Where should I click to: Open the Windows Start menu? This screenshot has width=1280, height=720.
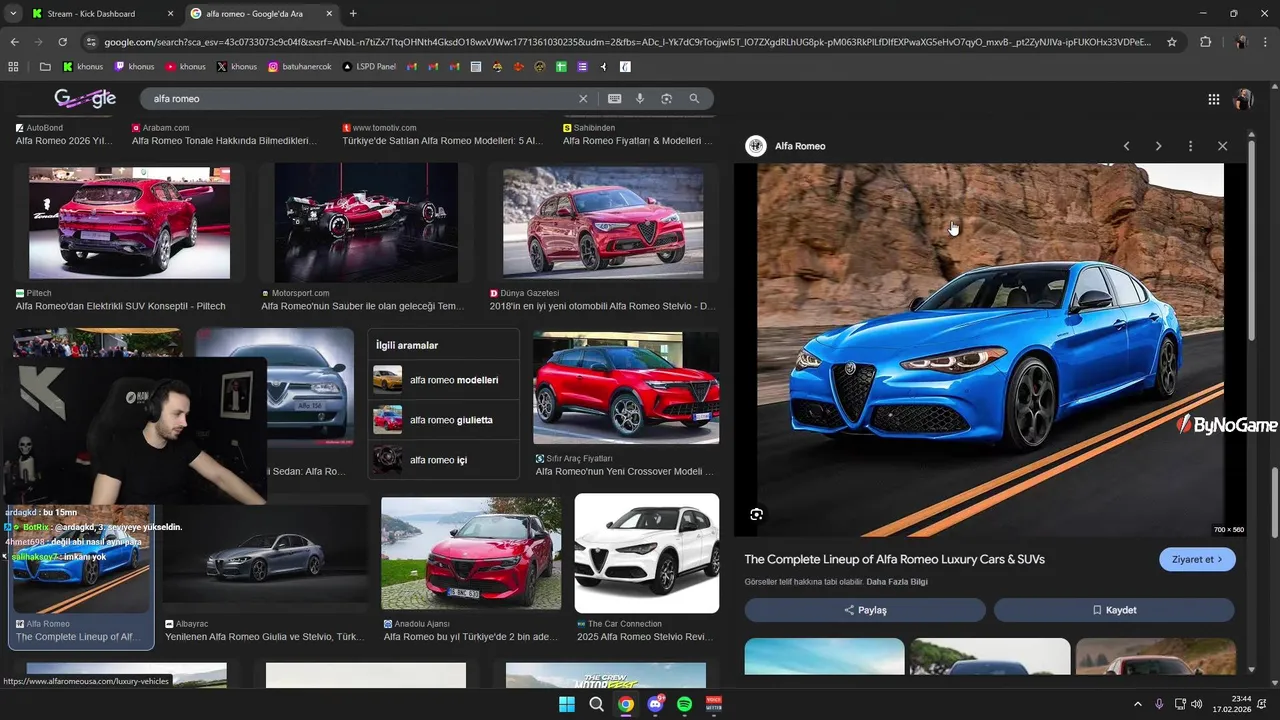coord(567,704)
